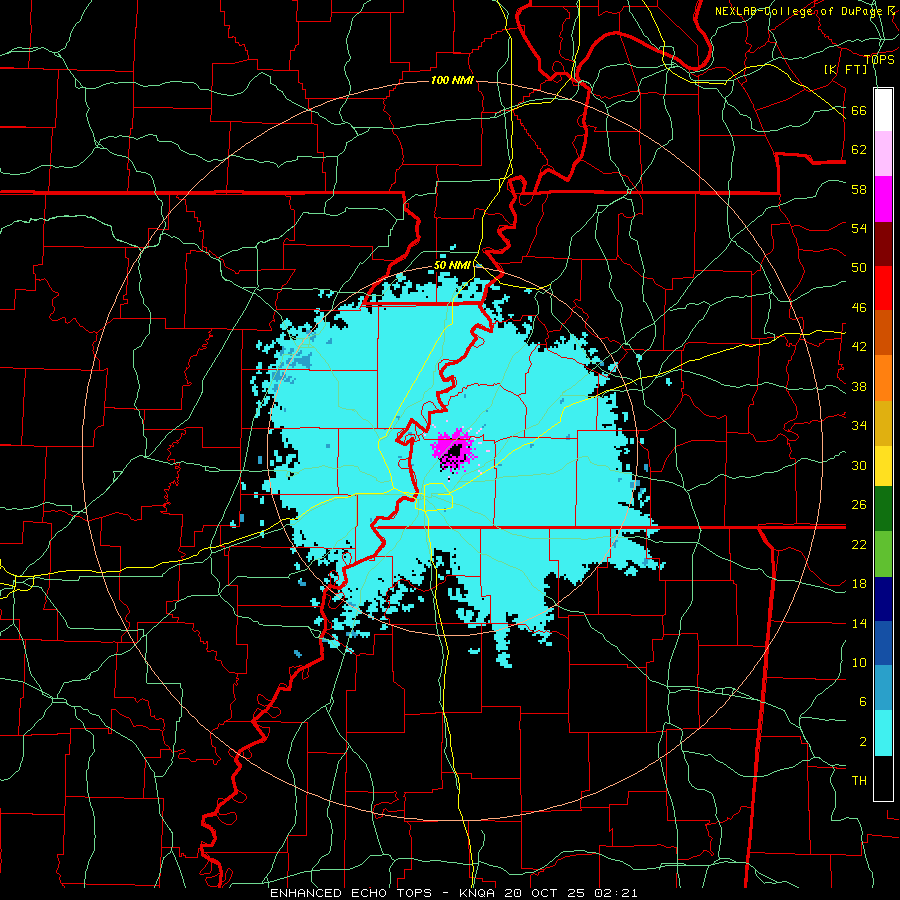Click the light pink 62 kft legend swatch
The width and height of the screenshot is (900, 900).
(883, 154)
